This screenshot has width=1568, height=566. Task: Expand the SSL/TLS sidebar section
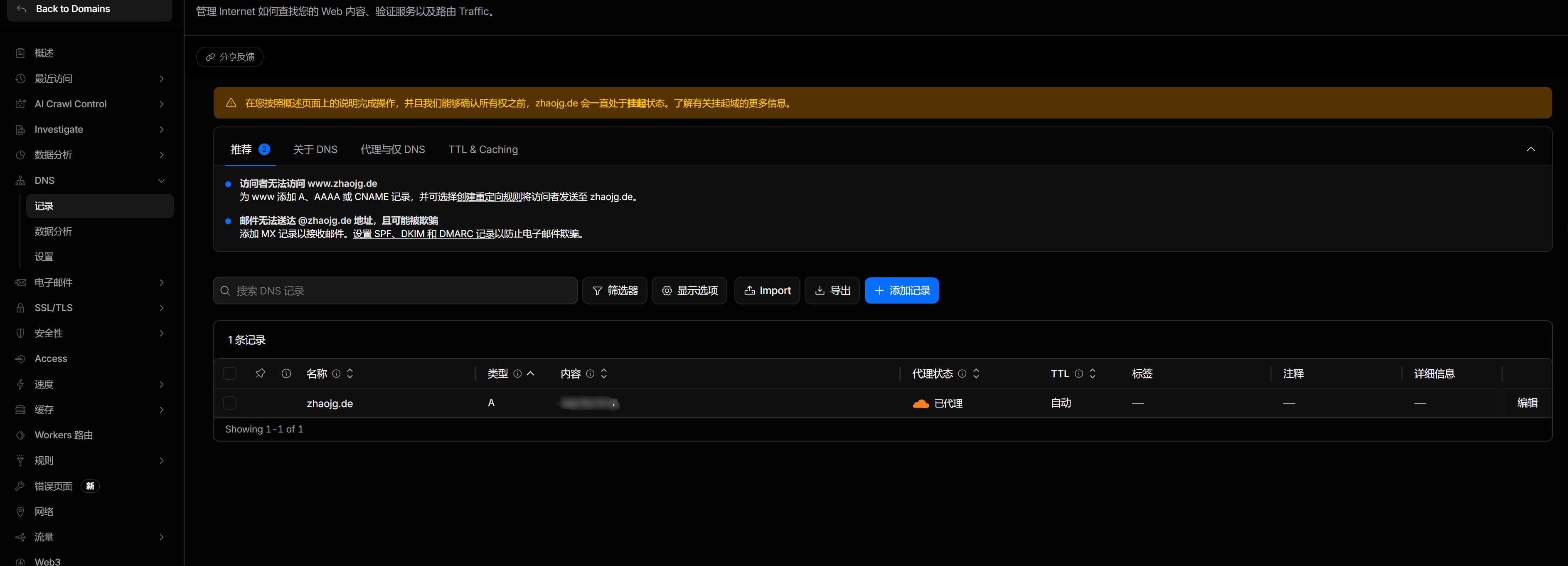tap(161, 308)
